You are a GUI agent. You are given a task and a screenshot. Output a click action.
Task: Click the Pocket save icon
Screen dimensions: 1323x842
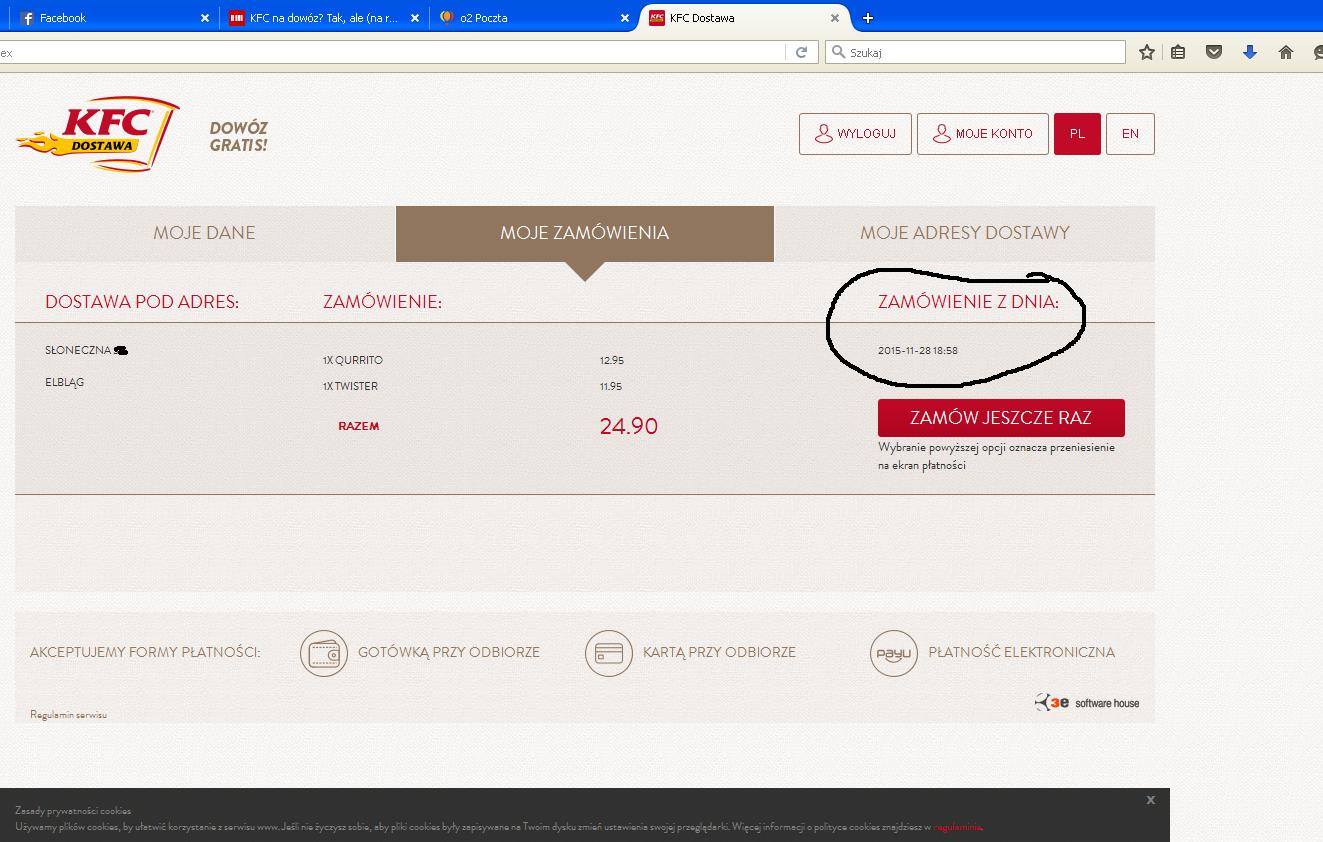(x=1214, y=52)
